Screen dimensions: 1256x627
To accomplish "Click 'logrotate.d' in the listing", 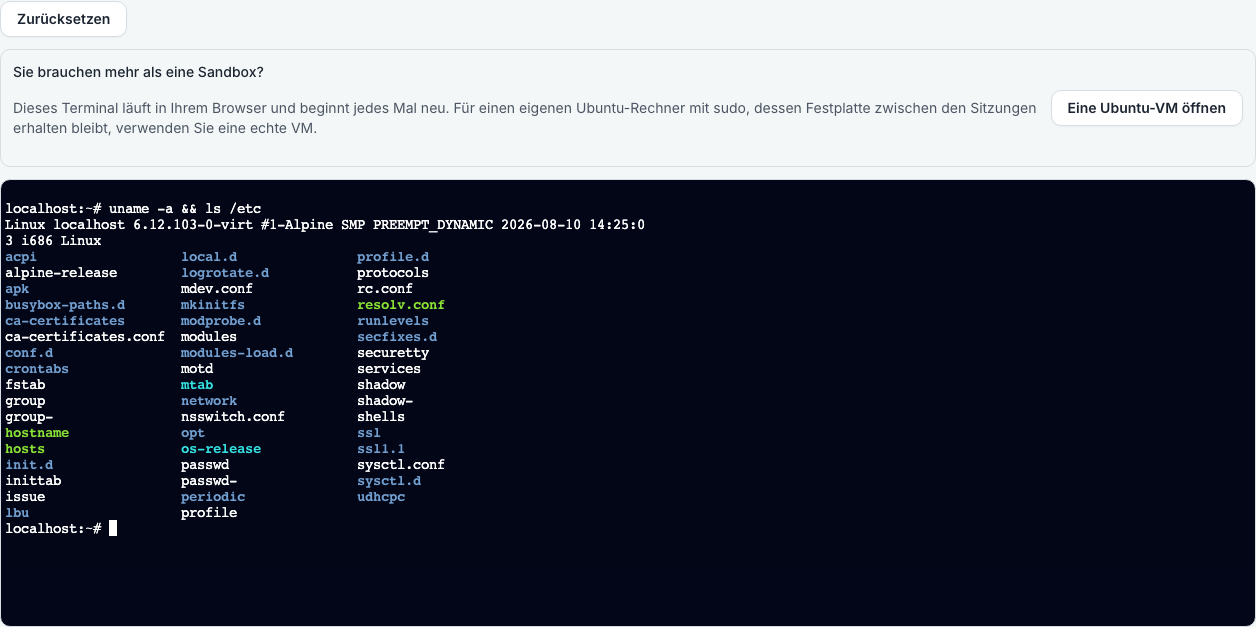I will tap(225, 273).
